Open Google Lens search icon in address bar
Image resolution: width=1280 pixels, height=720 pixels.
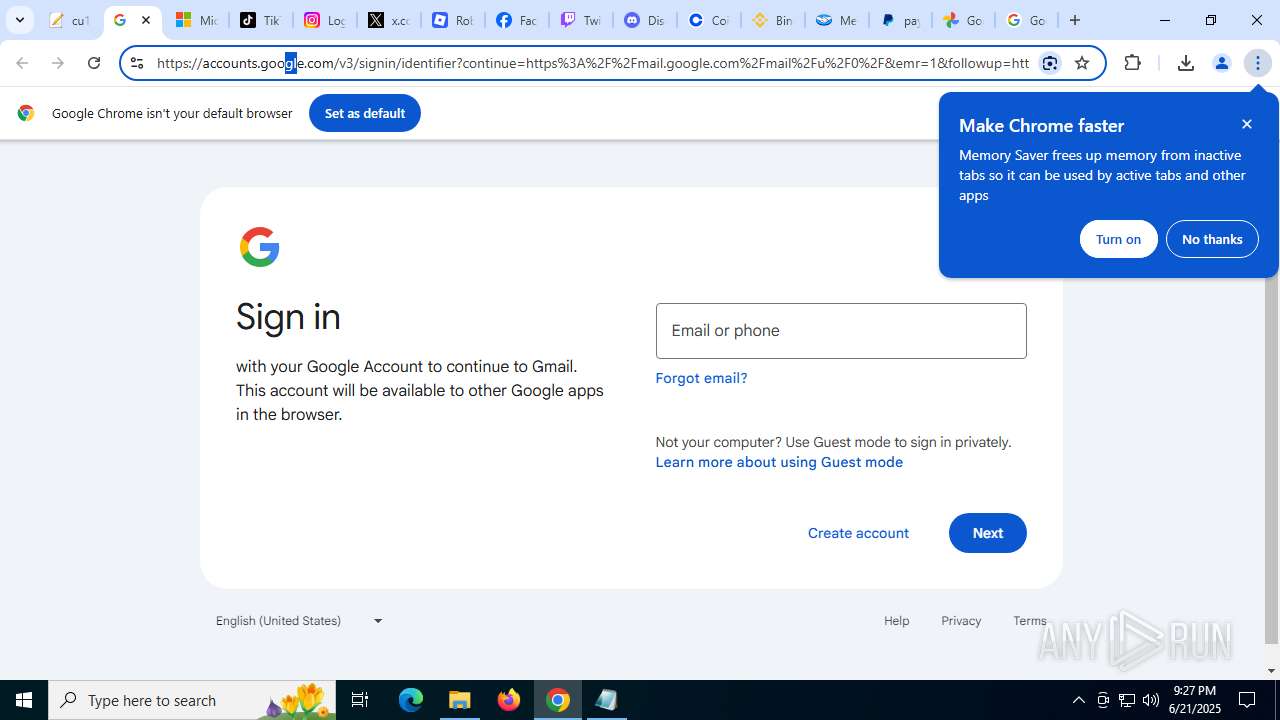point(1050,63)
